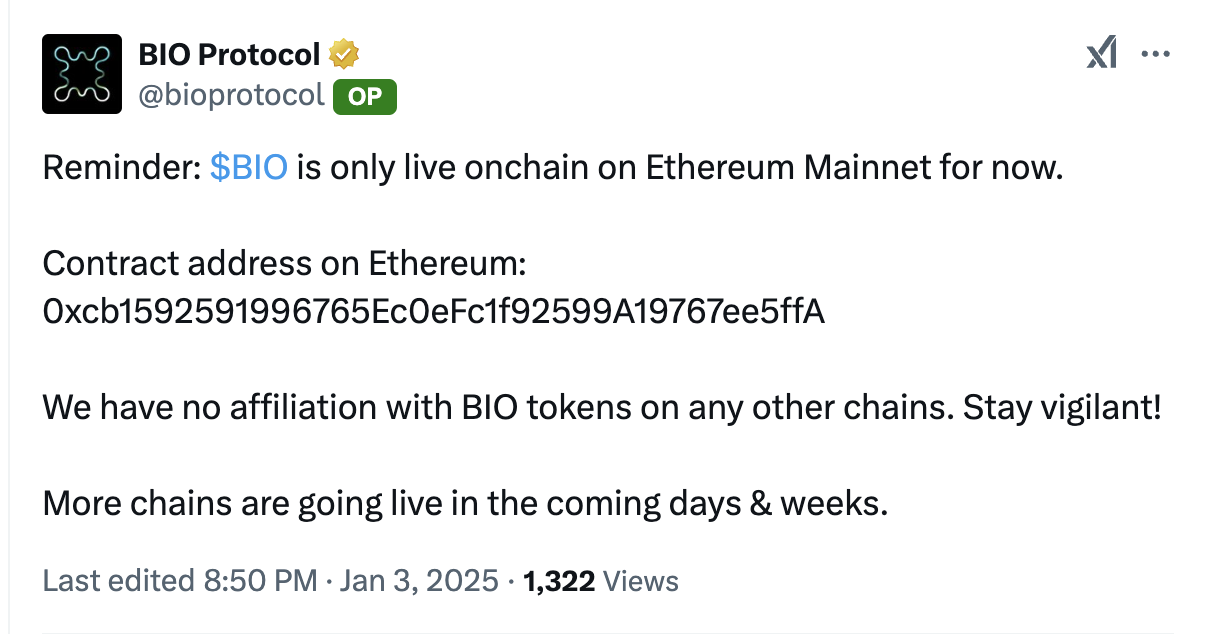Click the green OP badge
The image size is (1206, 634).
point(364,97)
